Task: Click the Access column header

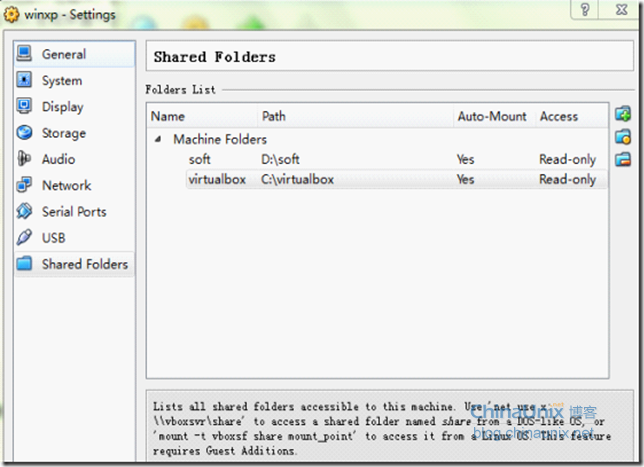Action: 572,116
